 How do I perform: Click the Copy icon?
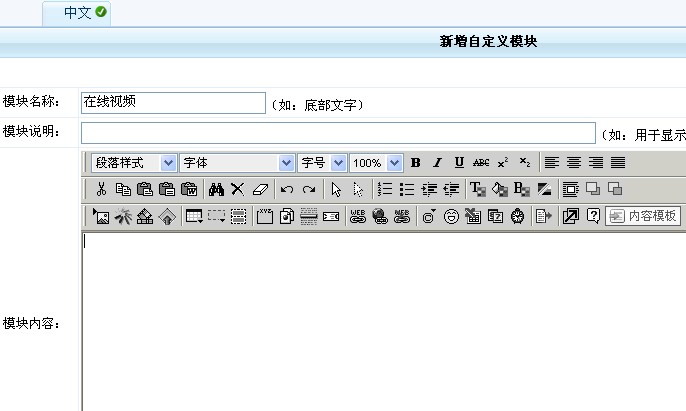[x=123, y=189]
